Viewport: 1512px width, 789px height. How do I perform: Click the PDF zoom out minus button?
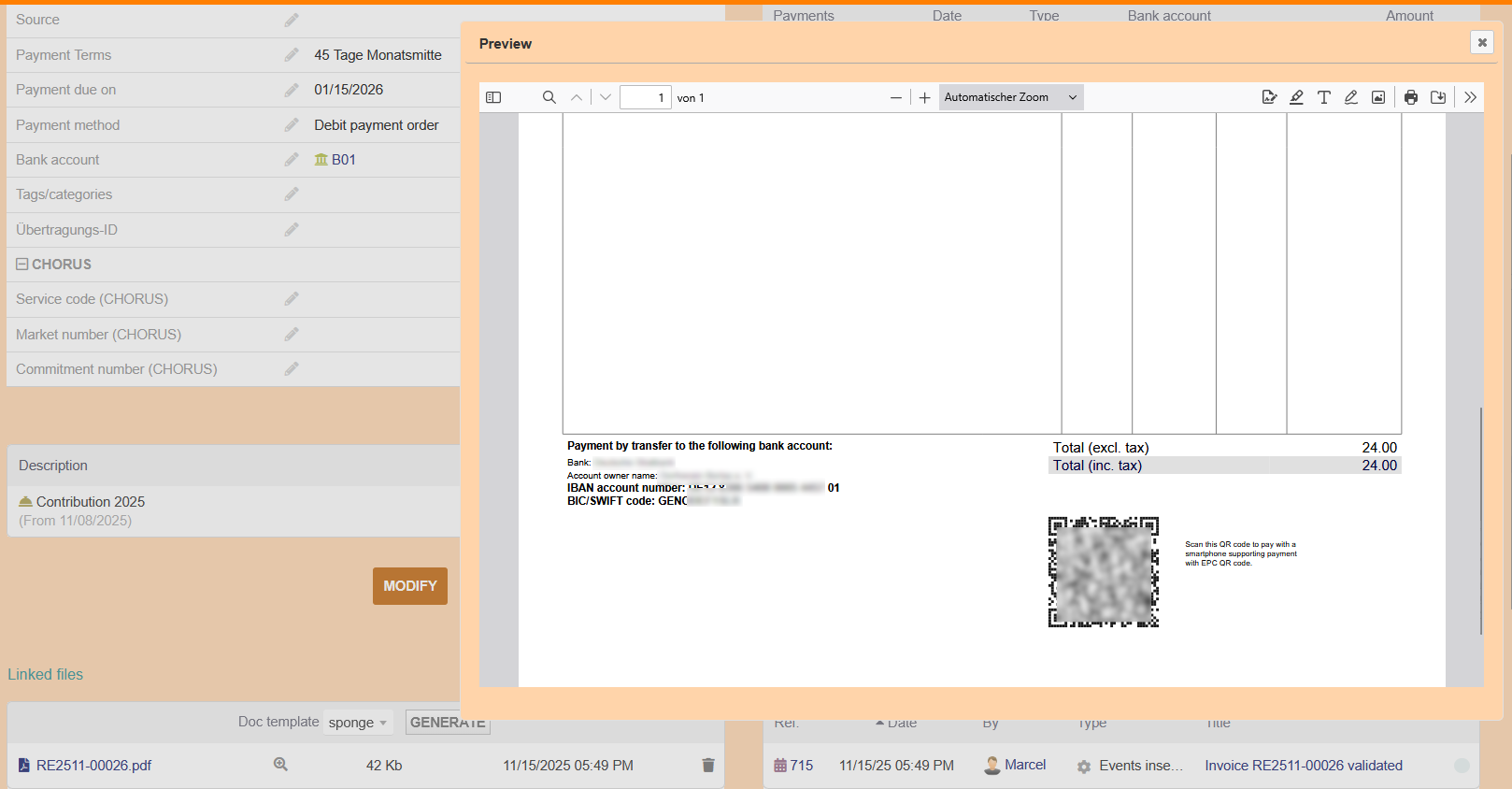pyautogui.click(x=896, y=97)
